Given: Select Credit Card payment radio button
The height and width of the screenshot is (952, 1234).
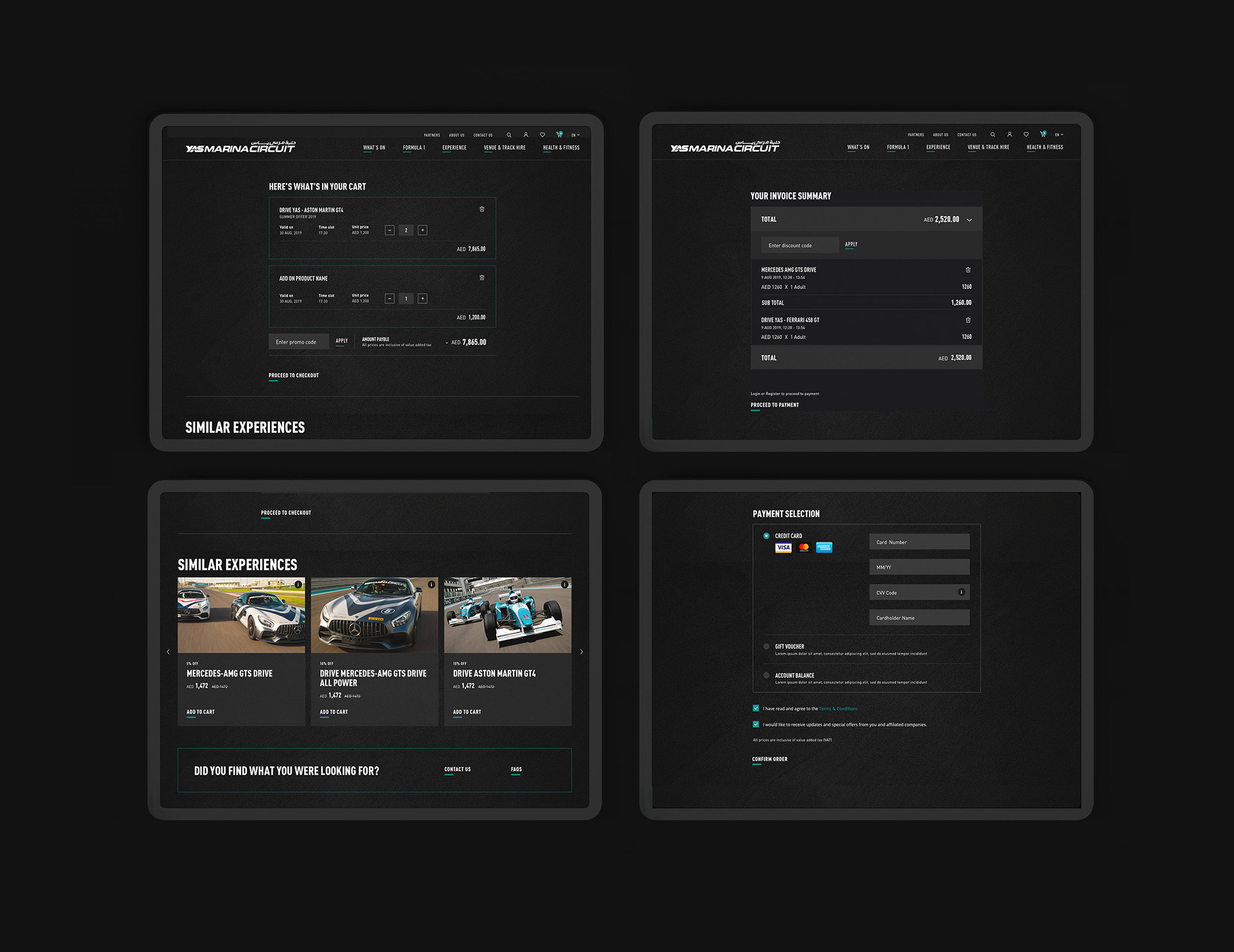Looking at the screenshot, I should point(766,535).
